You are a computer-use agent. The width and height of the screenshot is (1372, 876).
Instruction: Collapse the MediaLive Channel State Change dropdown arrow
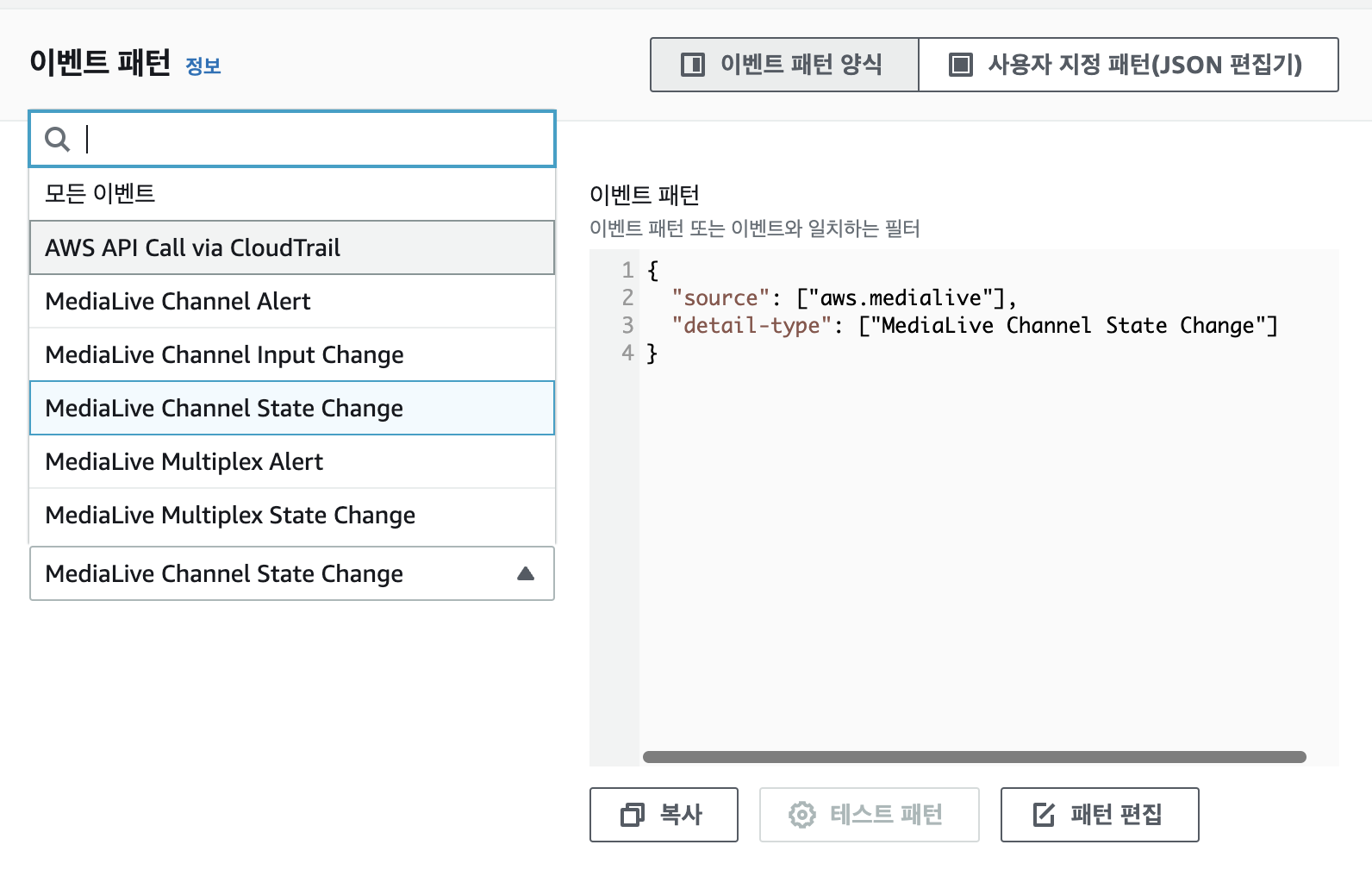[526, 573]
